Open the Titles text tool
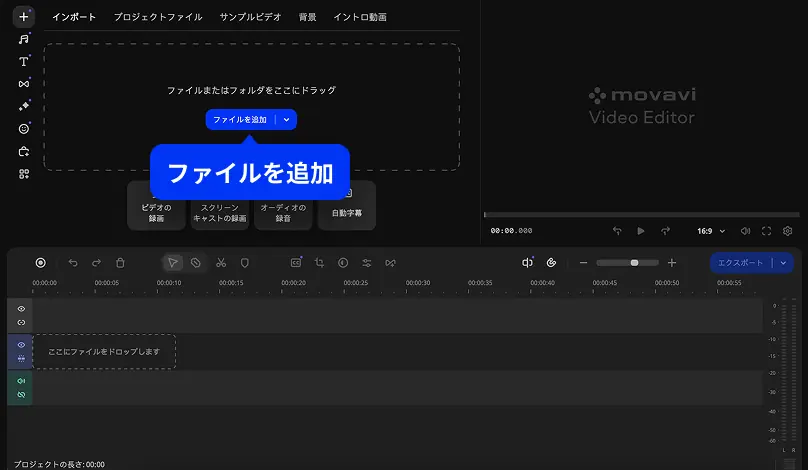The height and width of the screenshot is (470, 808). coord(24,61)
